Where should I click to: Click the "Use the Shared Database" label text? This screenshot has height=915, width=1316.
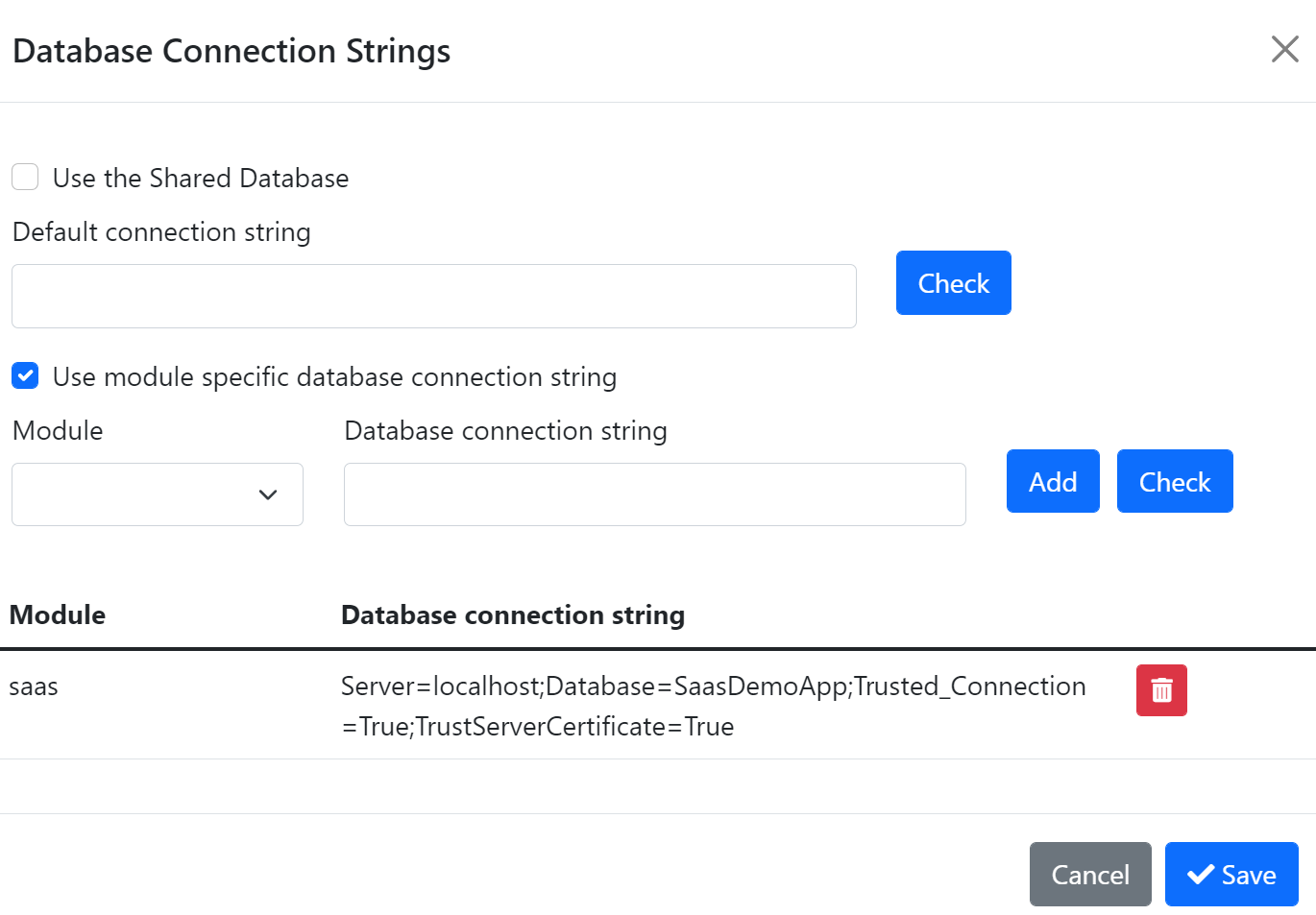[201, 179]
